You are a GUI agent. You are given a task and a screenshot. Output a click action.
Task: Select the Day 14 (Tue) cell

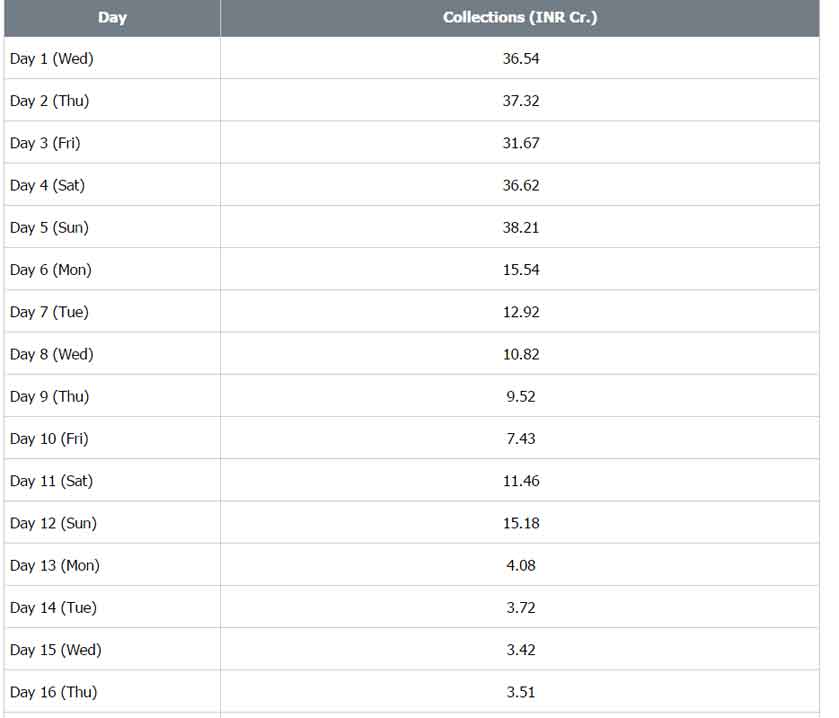click(54, 608)
